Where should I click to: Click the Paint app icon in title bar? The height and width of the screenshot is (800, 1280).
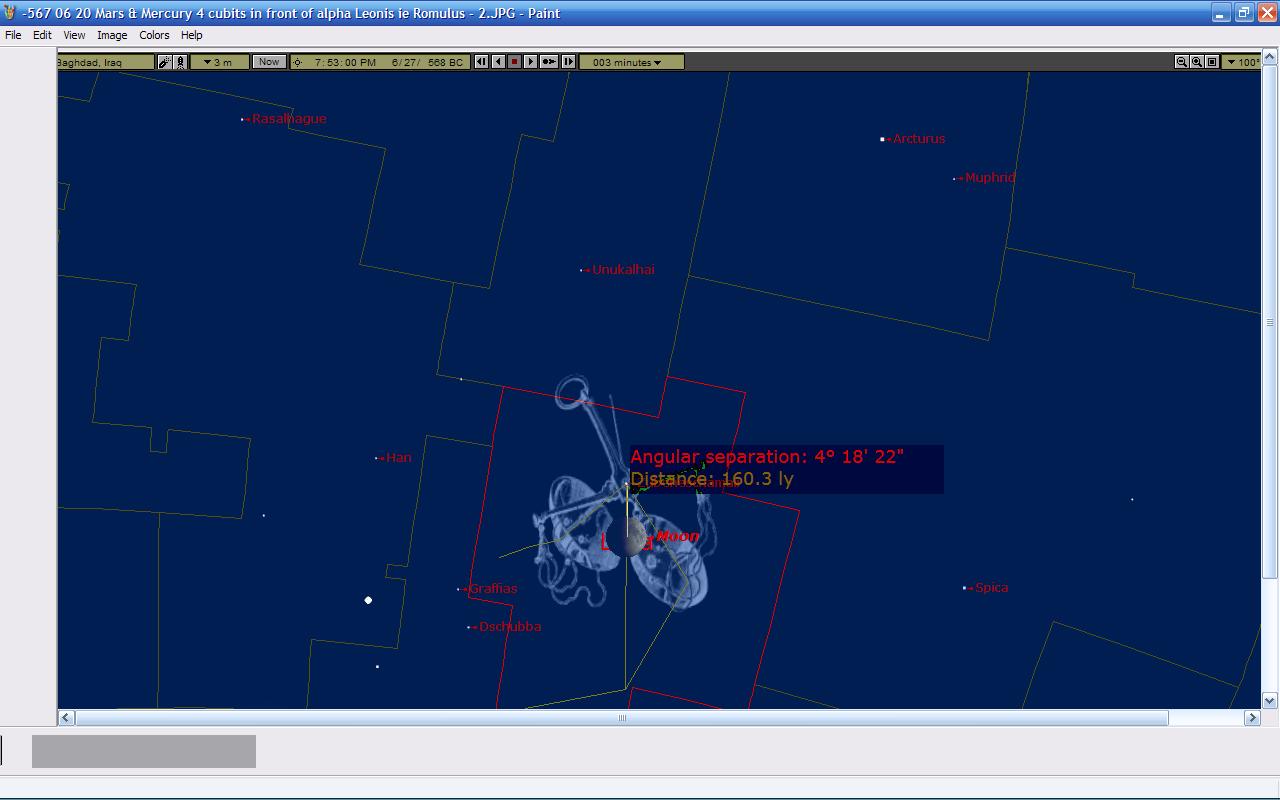[10, 13]
